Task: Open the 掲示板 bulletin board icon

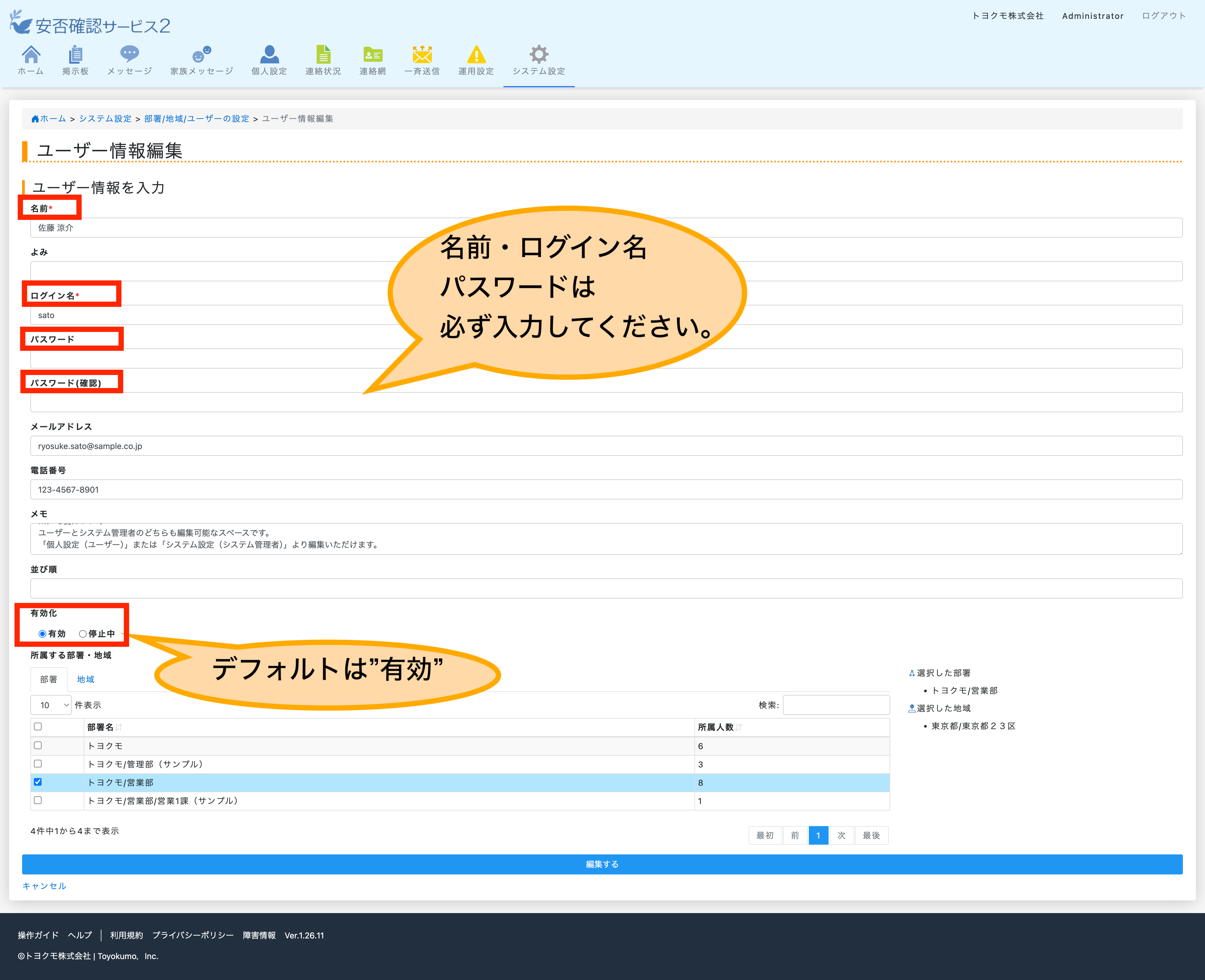Action: point(75,55)
